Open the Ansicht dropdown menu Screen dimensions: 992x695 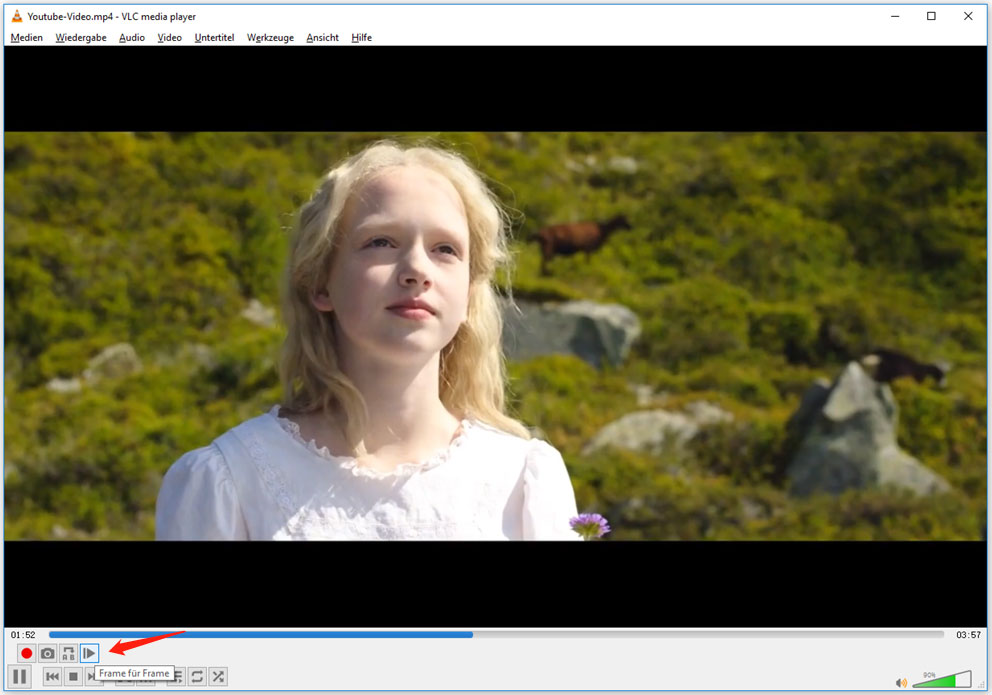(321, 37)
